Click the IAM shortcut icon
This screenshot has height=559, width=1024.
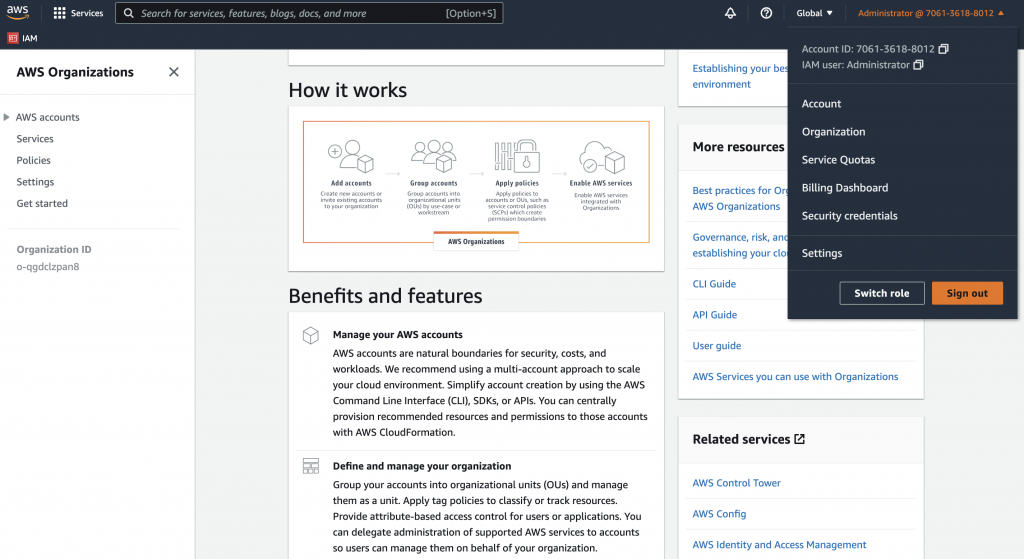pos(12,39)
